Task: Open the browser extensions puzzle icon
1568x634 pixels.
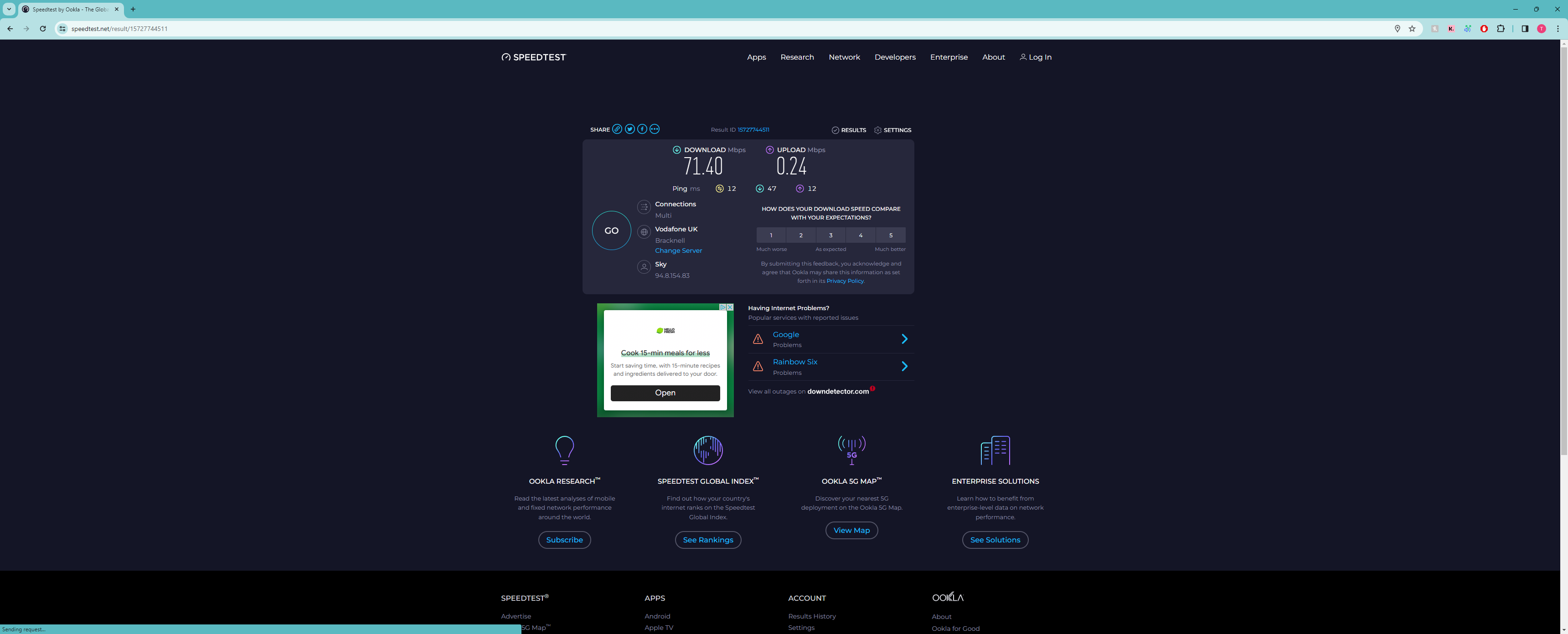Action: click(1501, 29)
